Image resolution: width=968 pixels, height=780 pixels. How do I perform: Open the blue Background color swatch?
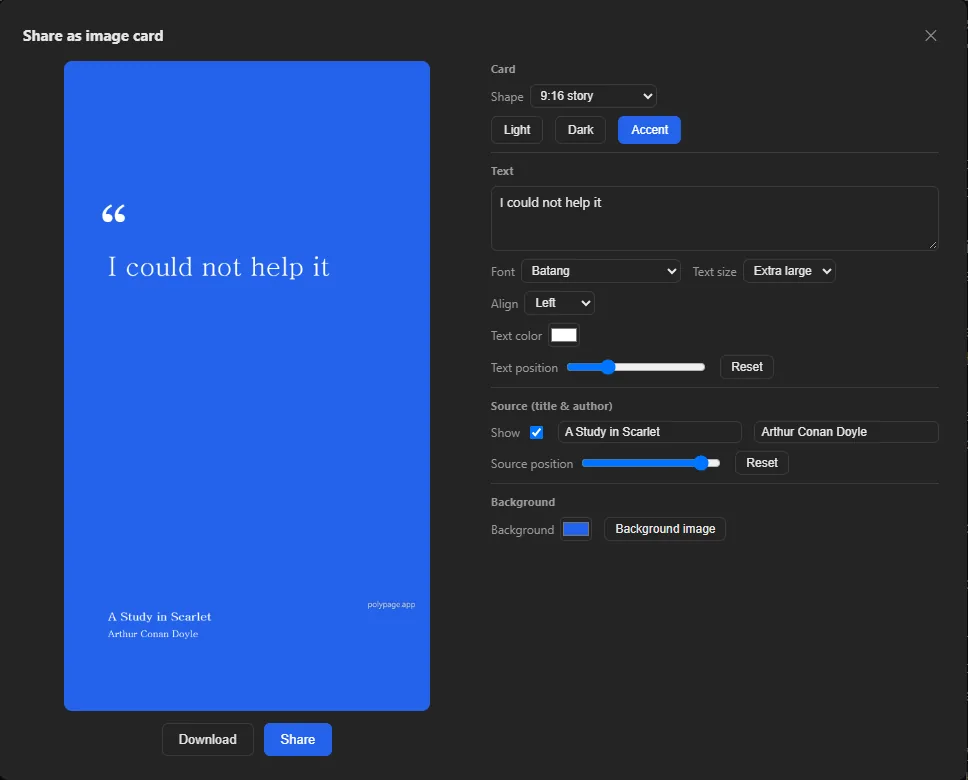[x=576, y=529]
